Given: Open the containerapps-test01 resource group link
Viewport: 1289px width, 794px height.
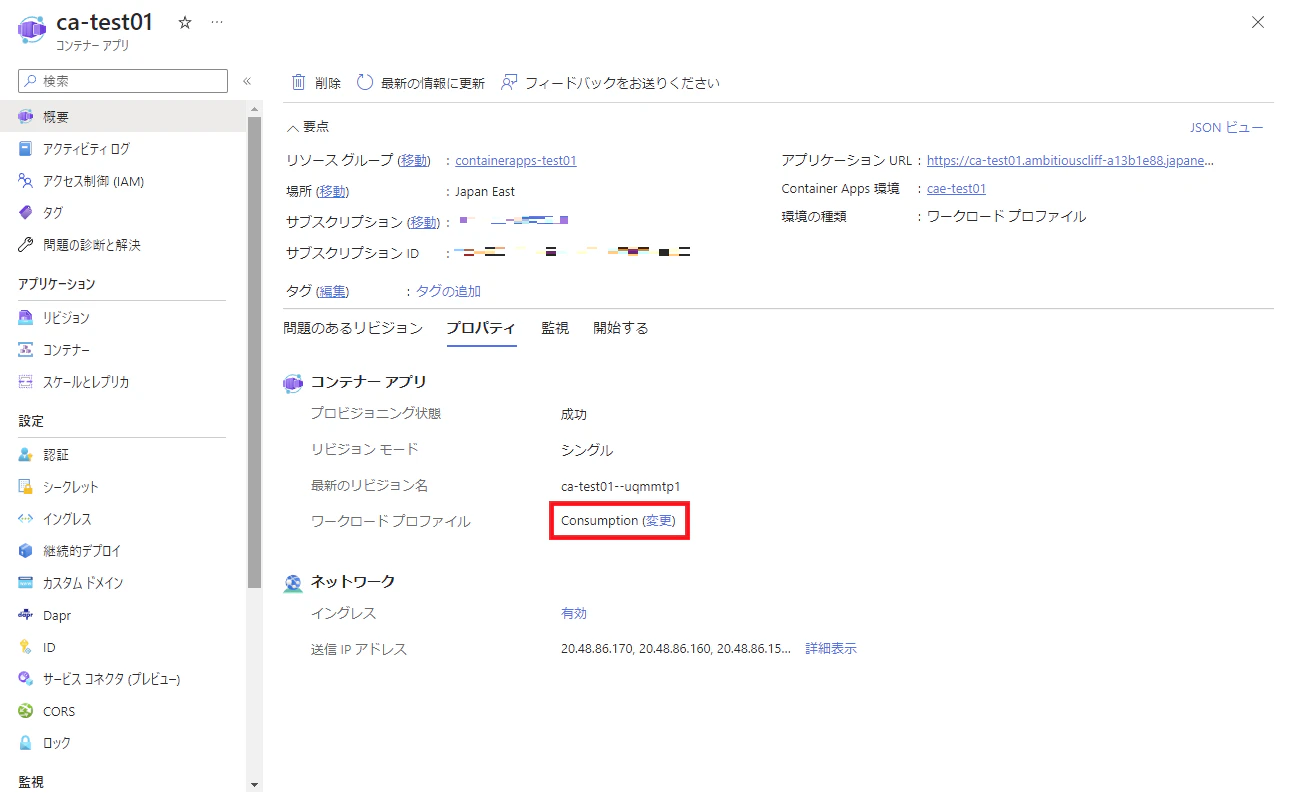Looking at the screenshot, I should coord(516,160).
